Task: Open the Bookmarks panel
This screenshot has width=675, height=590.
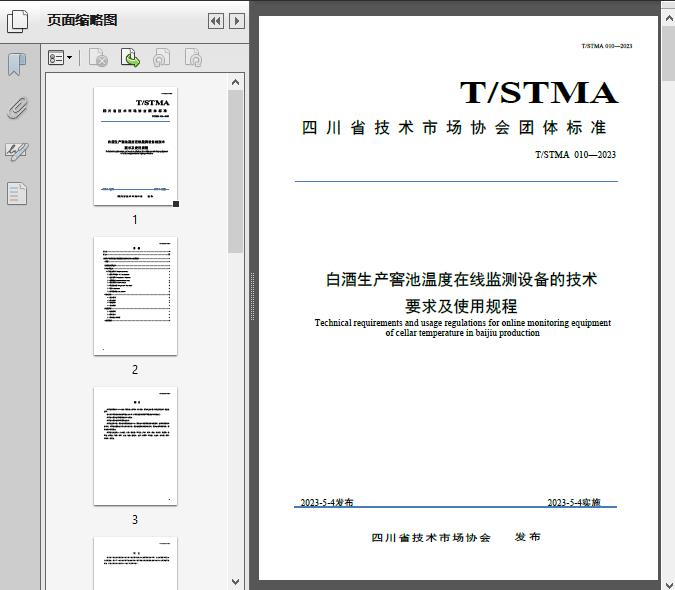Action: [17, 65]
